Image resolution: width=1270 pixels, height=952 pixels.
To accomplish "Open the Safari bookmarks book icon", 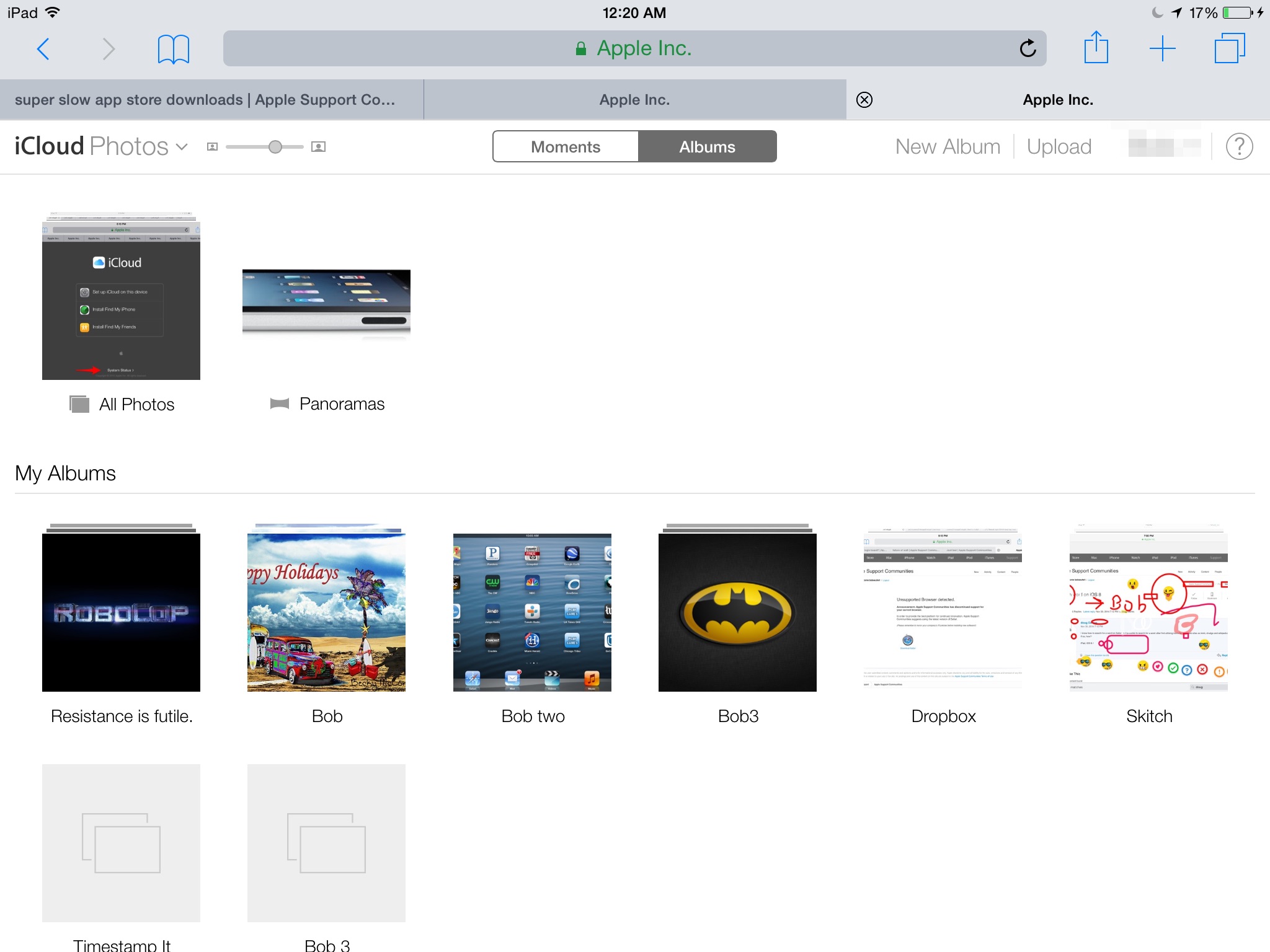I will 173,49.
